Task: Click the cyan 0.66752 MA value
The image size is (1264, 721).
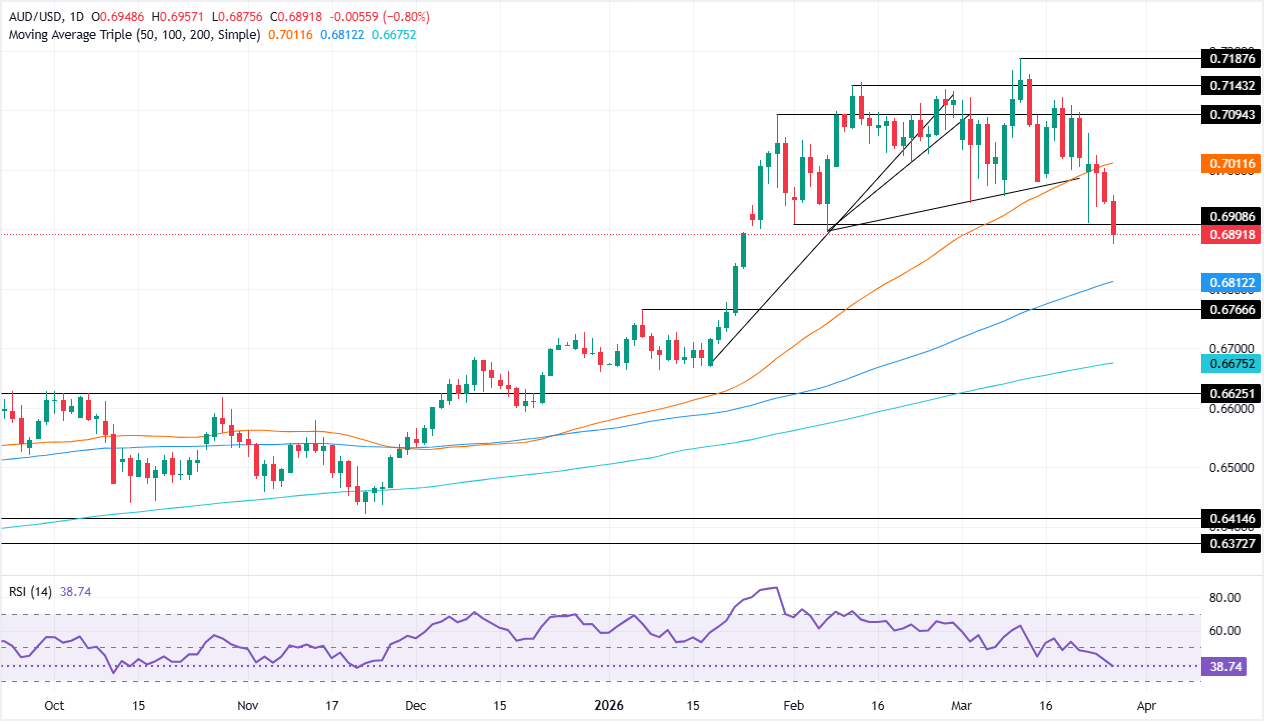Action: coord(1230,364)
